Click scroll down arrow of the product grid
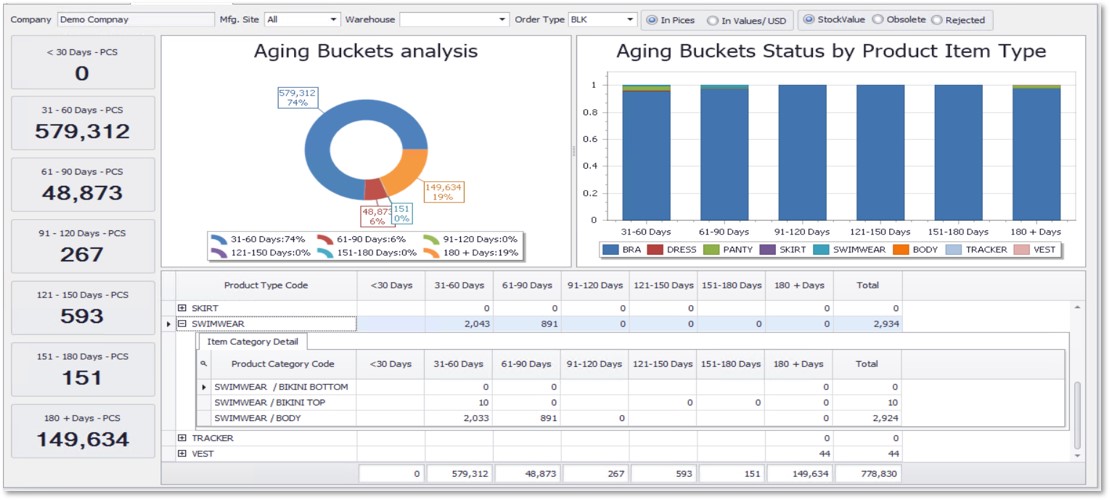This screenshot has width=1110, height=500. click(x=1077, y=455)
